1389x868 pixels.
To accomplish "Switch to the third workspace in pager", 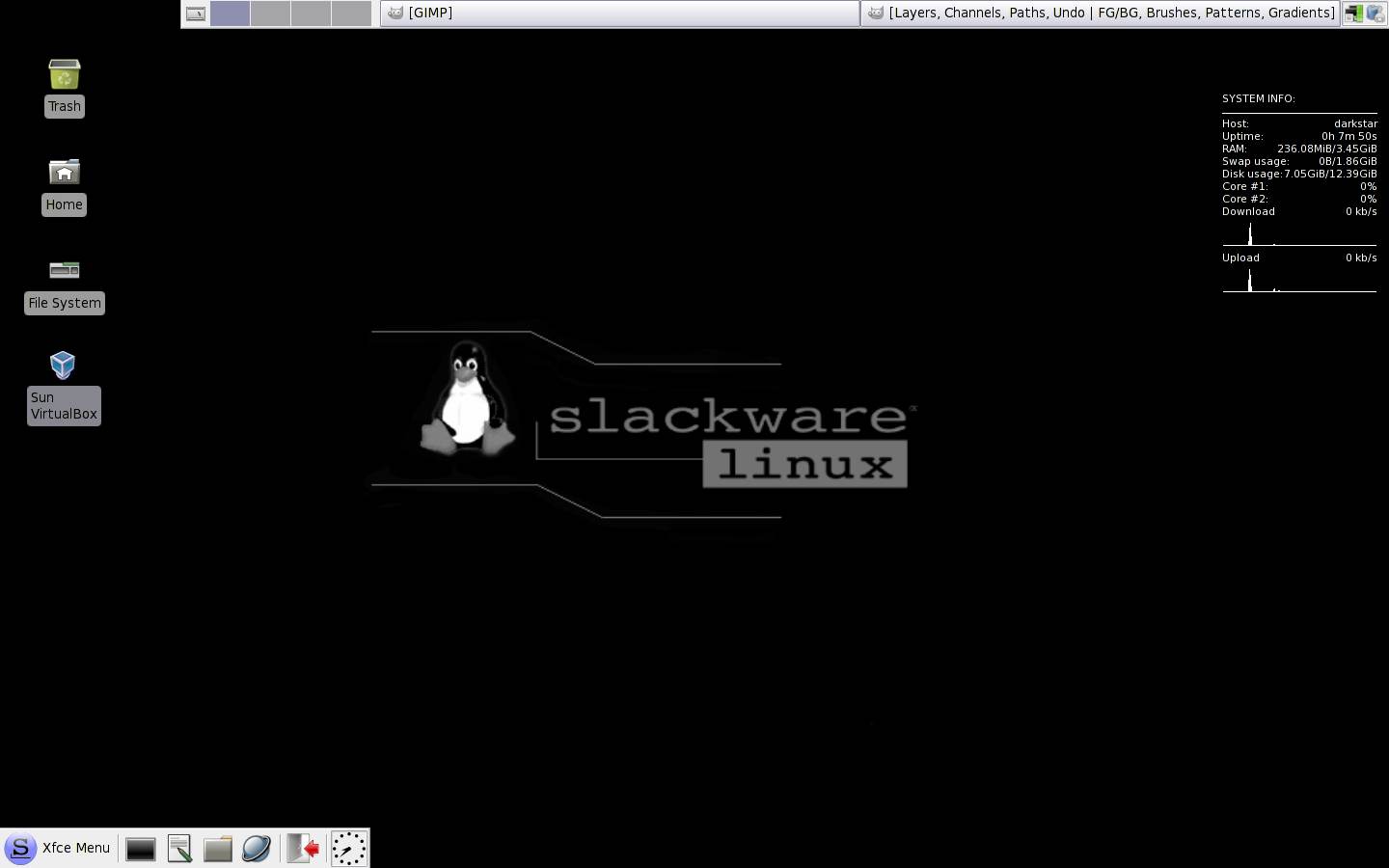I will click(x=311, y=14).
